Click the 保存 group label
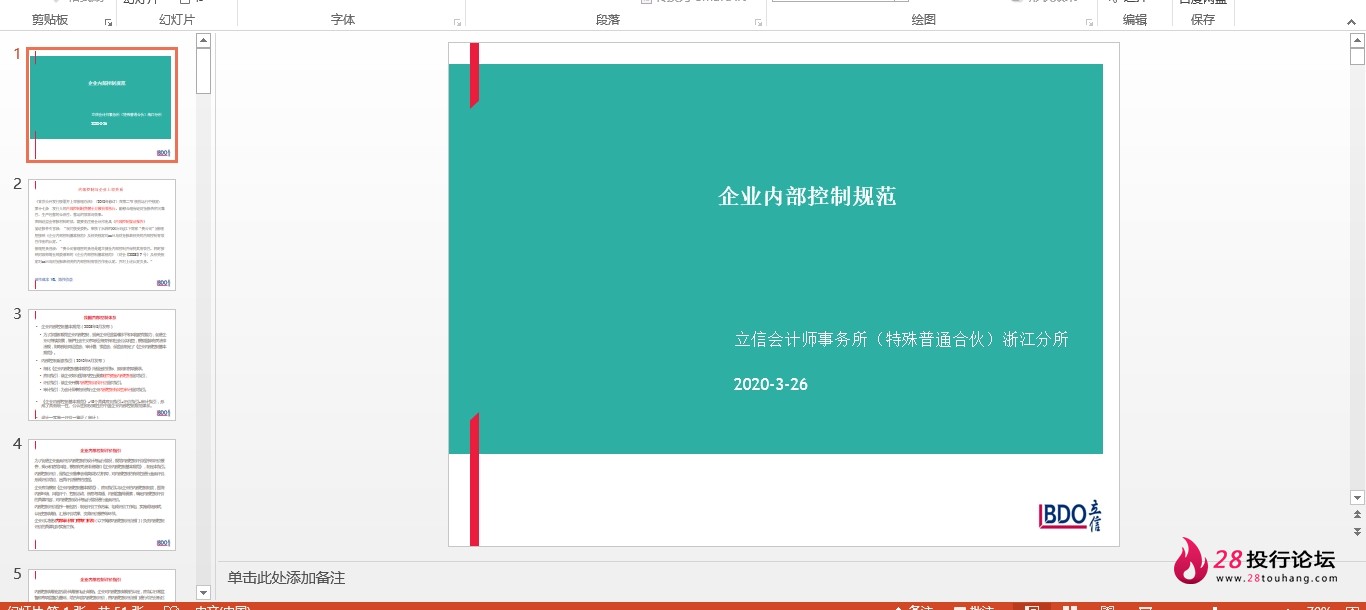Screen dimensions: 1366x610 (1203, 20)
